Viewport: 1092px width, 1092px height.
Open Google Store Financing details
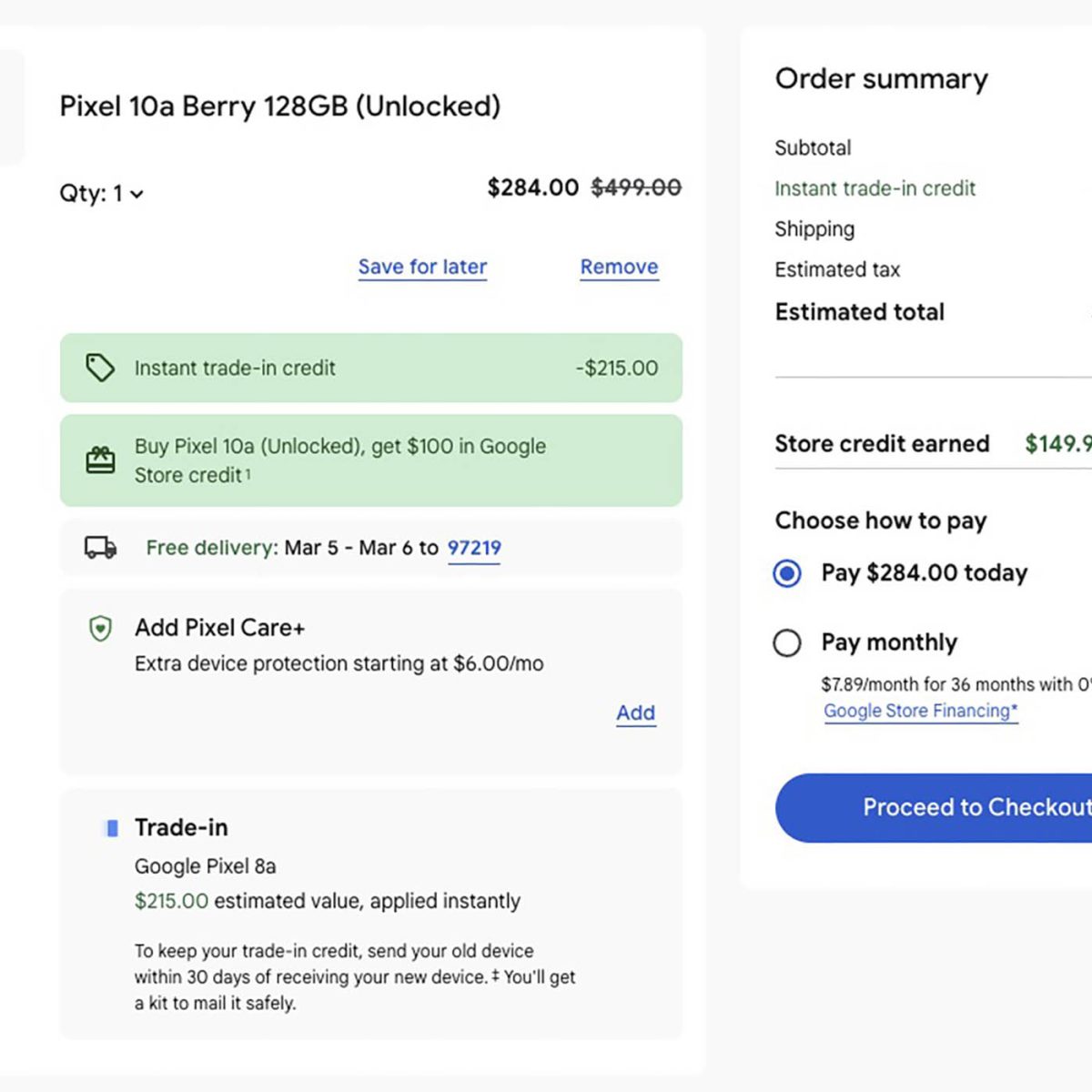click(920, 711)
